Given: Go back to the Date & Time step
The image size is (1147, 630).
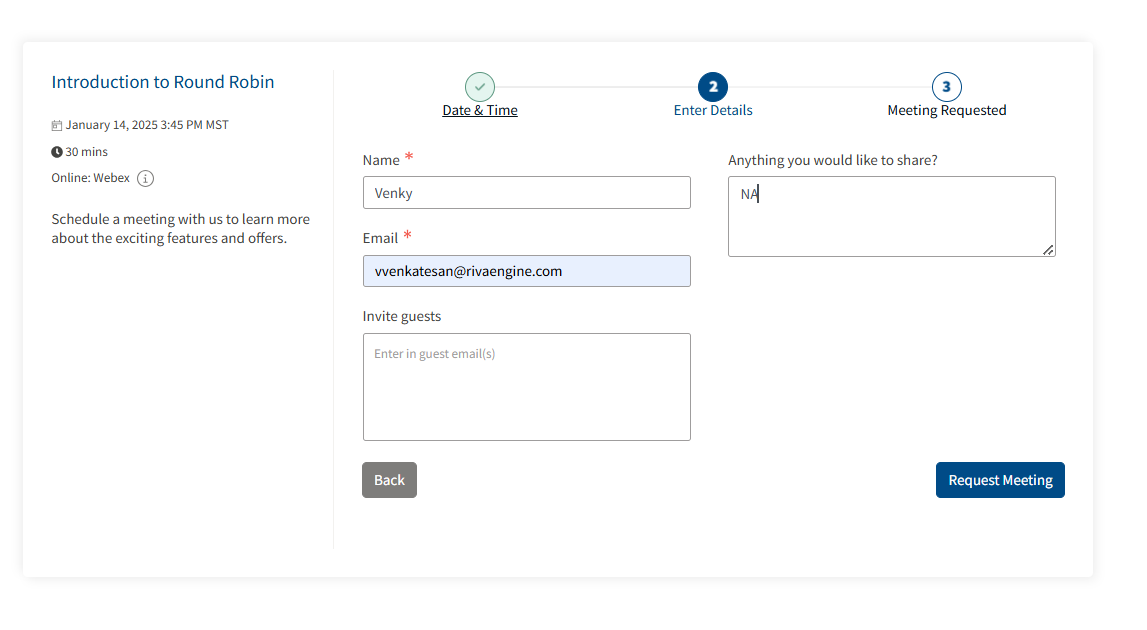Looking at the screenshot, I should tap(480, 111).
